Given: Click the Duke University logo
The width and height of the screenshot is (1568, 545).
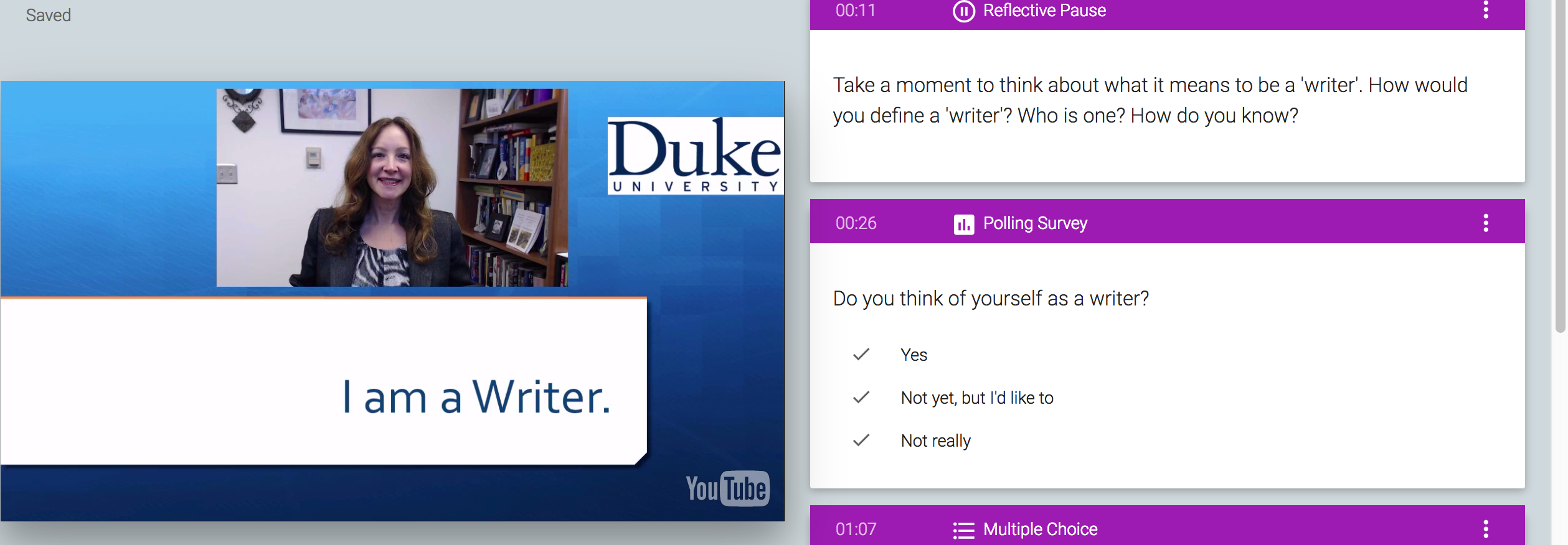Looking at the screenshot, I should click(695, 156).
